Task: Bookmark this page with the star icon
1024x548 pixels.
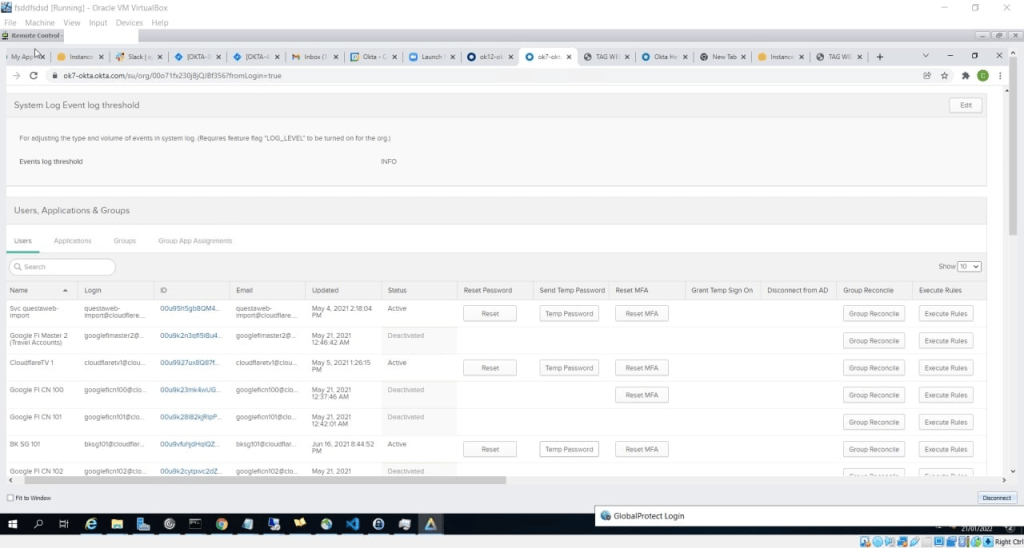Action: click(x=945, y=75)
